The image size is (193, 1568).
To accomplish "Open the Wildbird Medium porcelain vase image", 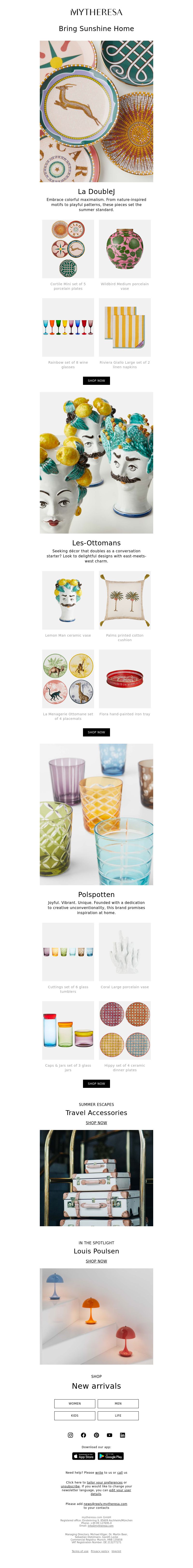I will click(124, 249).
